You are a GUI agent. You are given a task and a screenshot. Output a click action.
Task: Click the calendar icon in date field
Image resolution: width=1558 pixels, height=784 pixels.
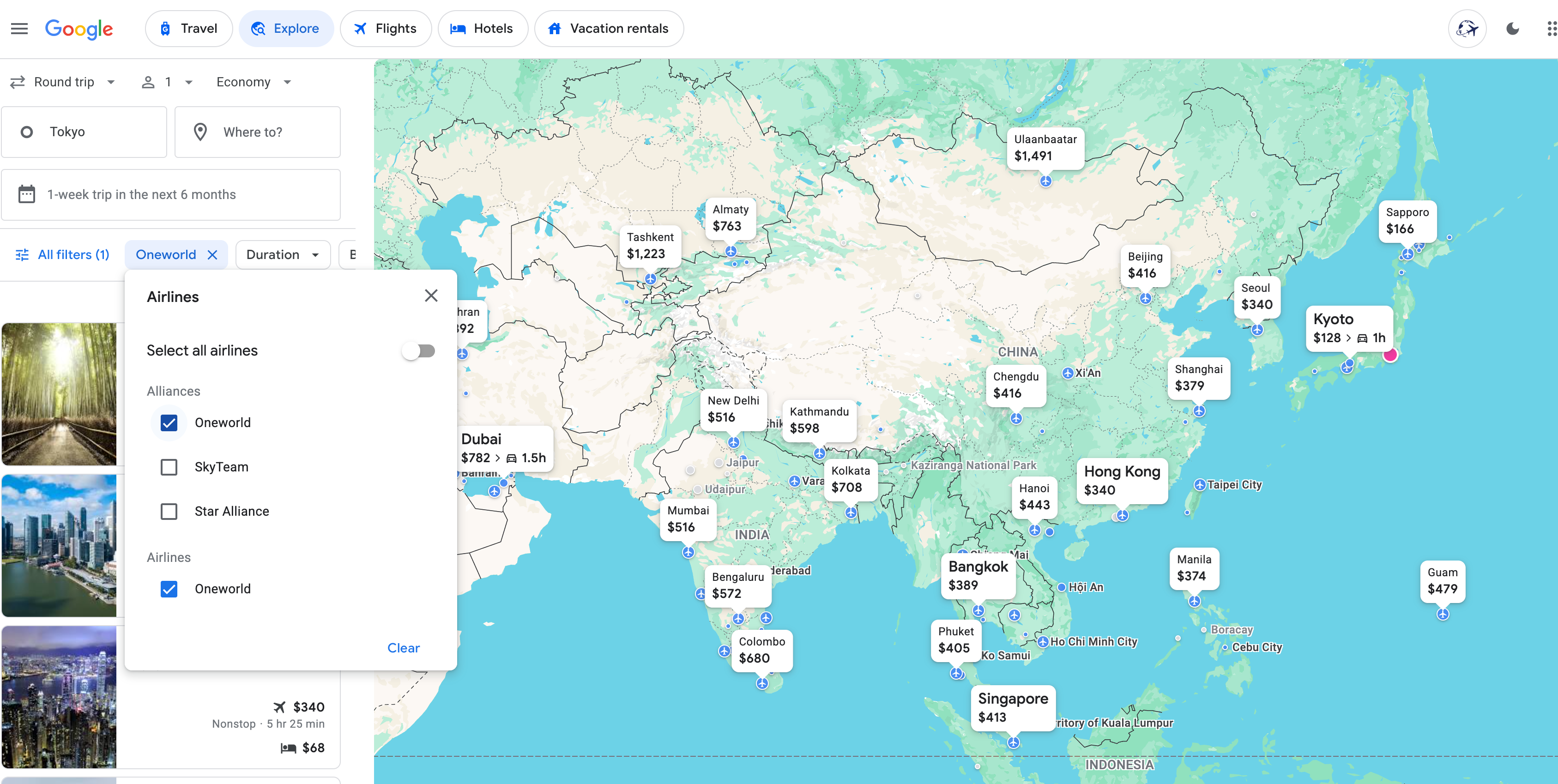click(27, 194)
